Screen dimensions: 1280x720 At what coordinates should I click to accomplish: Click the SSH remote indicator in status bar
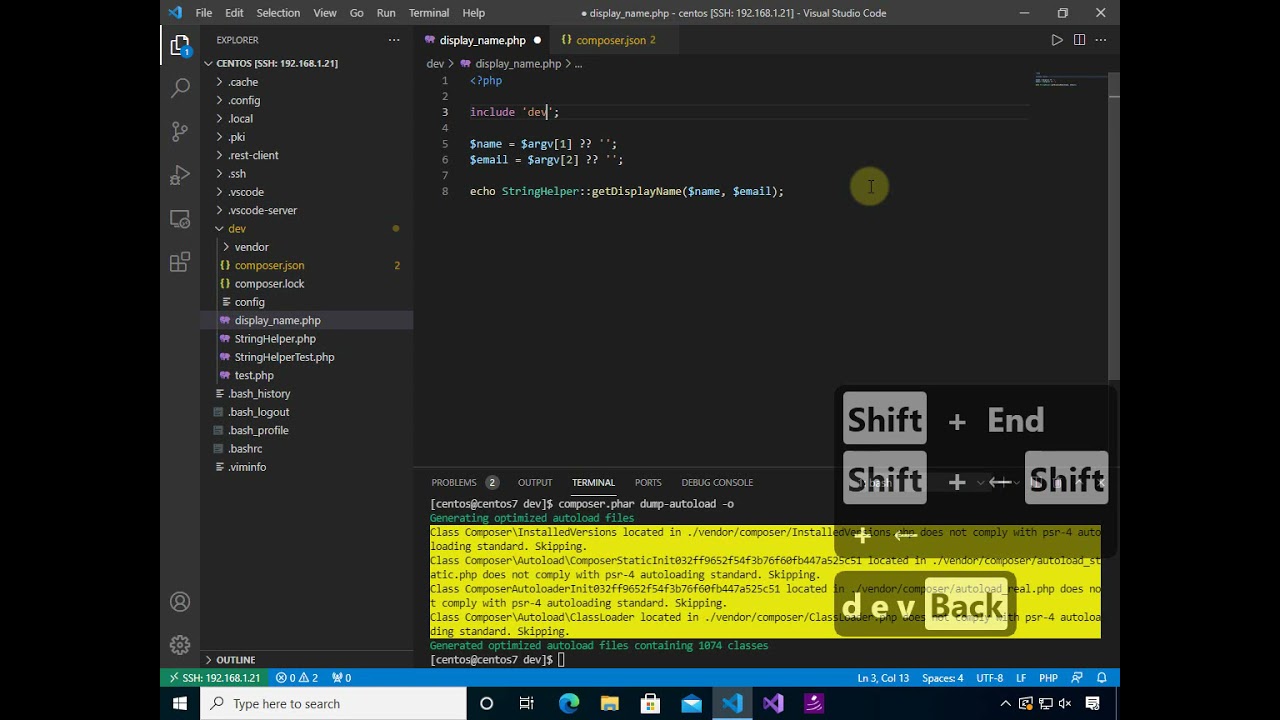click(213, 677)
